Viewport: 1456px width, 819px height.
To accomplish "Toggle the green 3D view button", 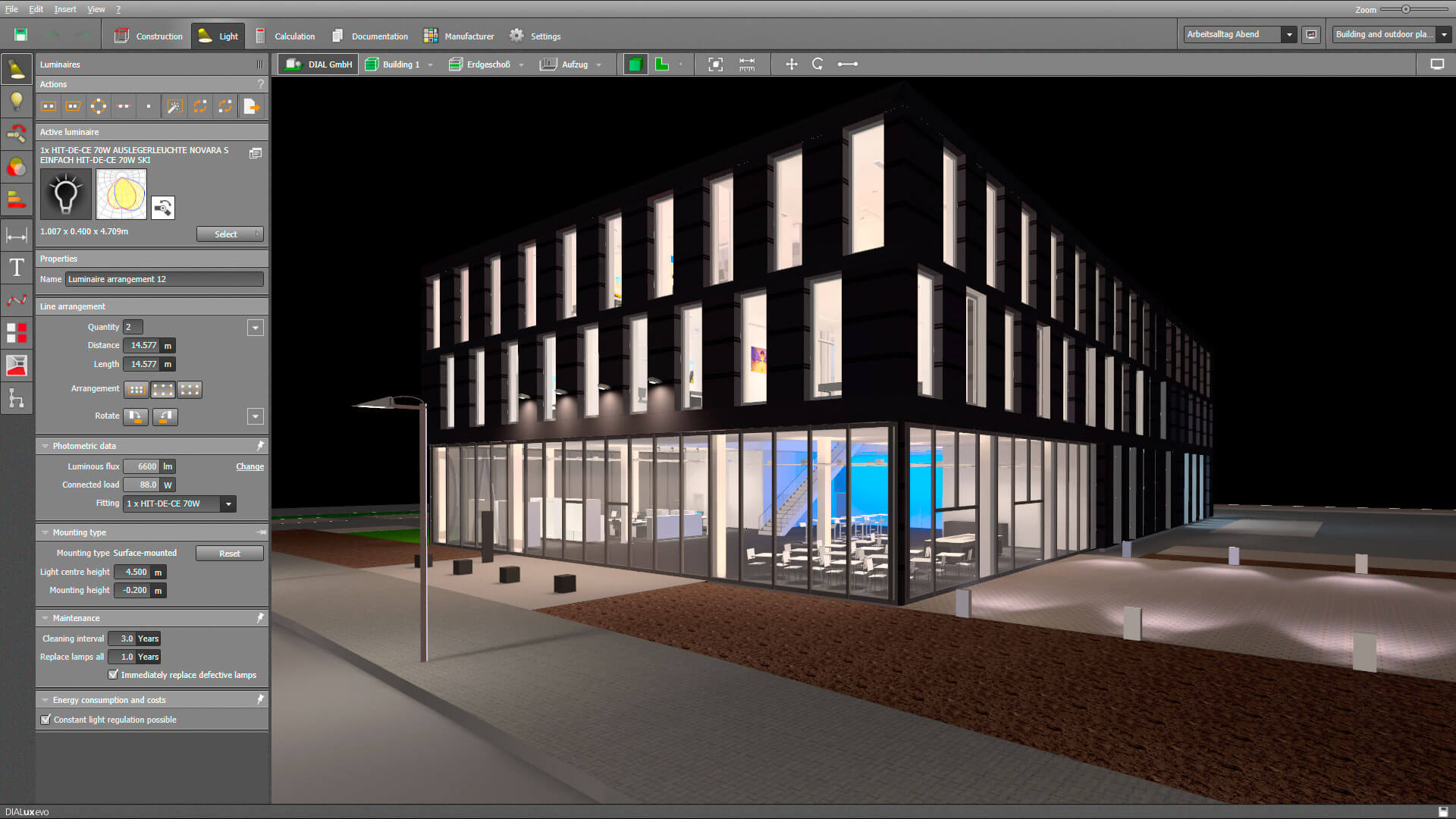I will coord(635,64).
